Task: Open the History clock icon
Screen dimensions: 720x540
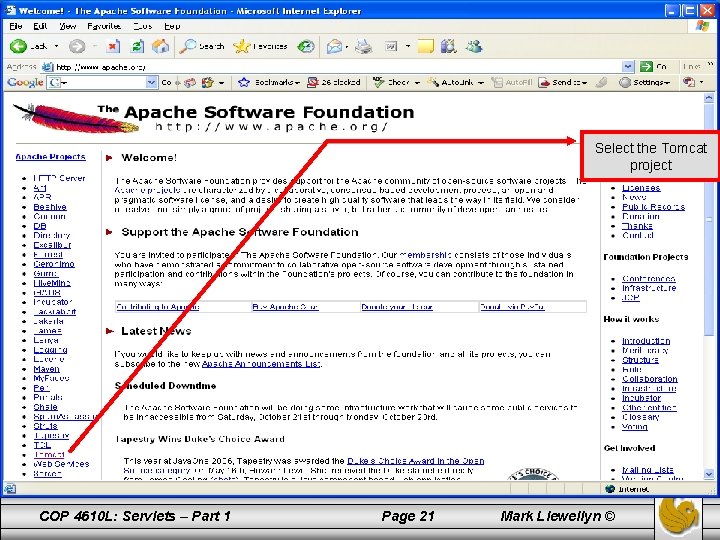Action: pos(306,46)
